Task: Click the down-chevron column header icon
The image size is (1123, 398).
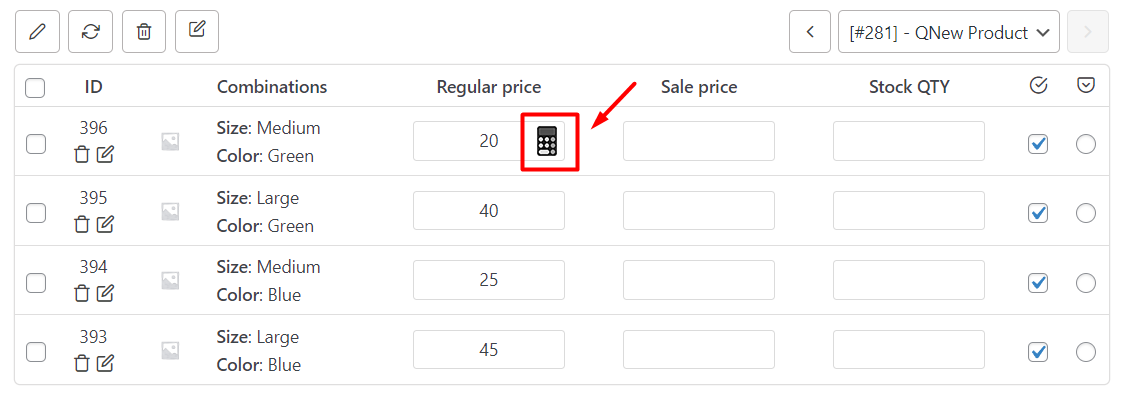Action: pyautogui.click(x=1086, y=86)
